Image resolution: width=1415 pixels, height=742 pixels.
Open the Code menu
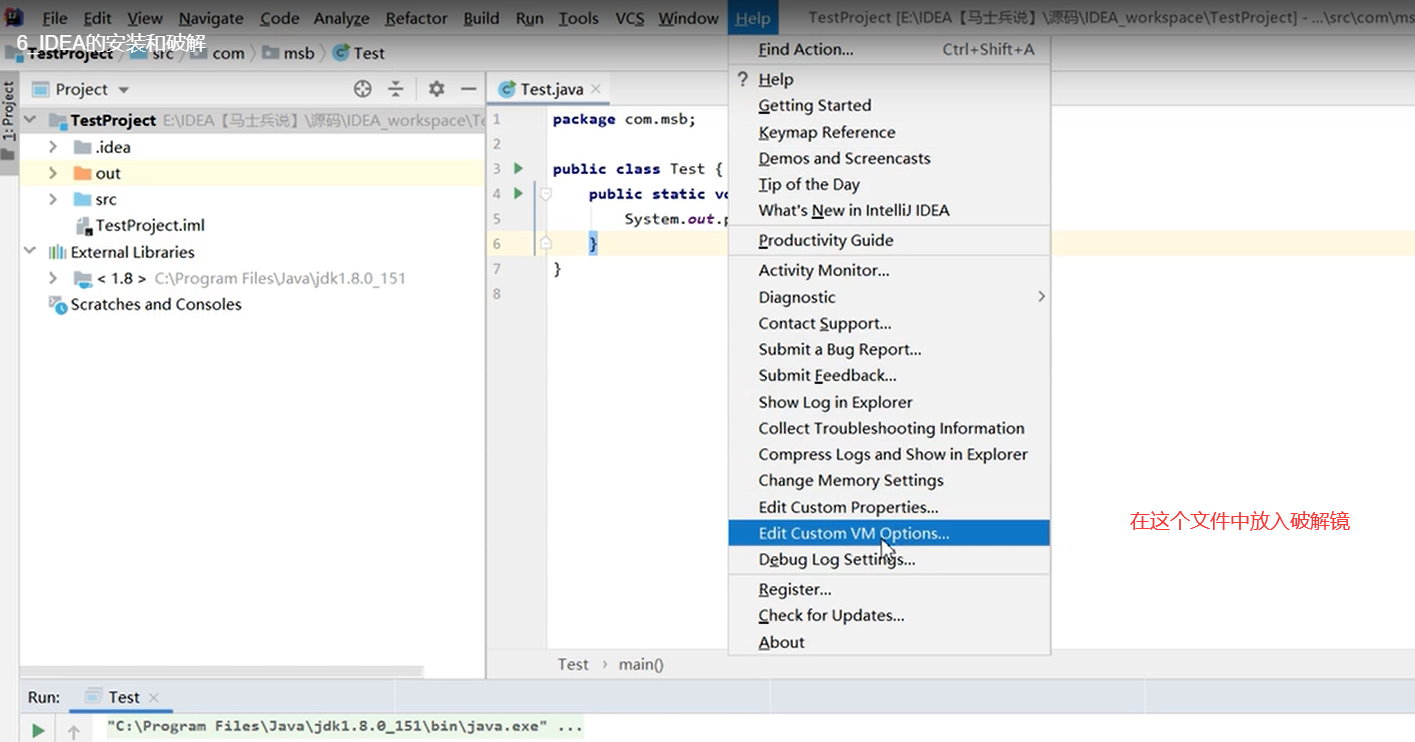(x=280, y=18)
